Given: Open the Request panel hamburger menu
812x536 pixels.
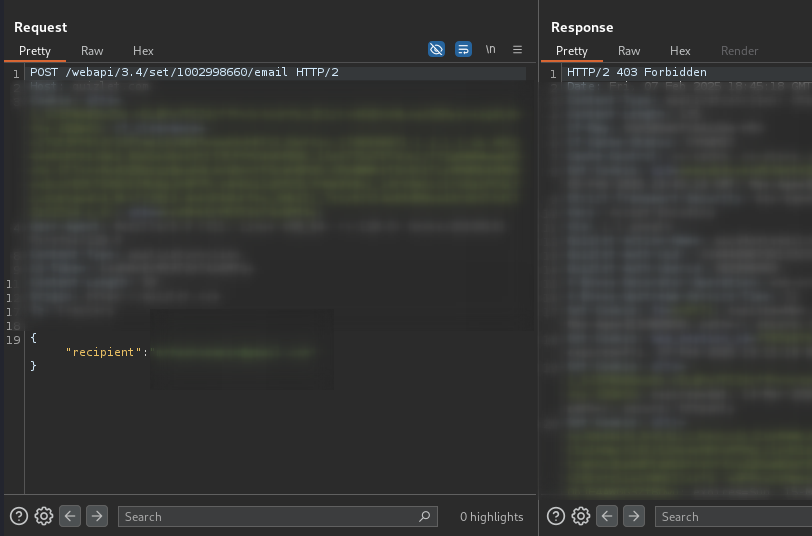Looking at the screenshot, I should [517, 49].
